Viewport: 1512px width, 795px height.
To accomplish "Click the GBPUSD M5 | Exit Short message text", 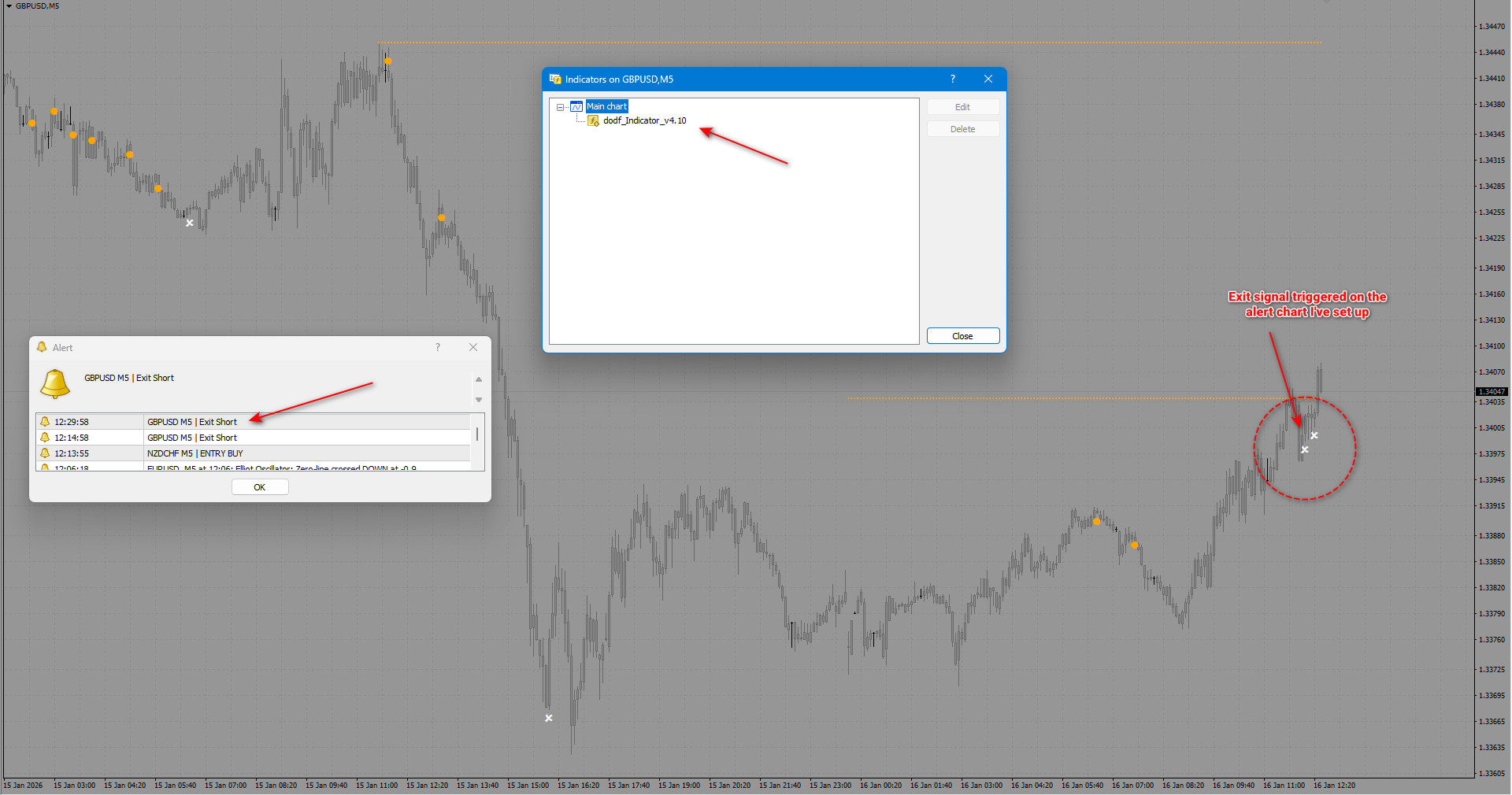I will tap(129, 378).
